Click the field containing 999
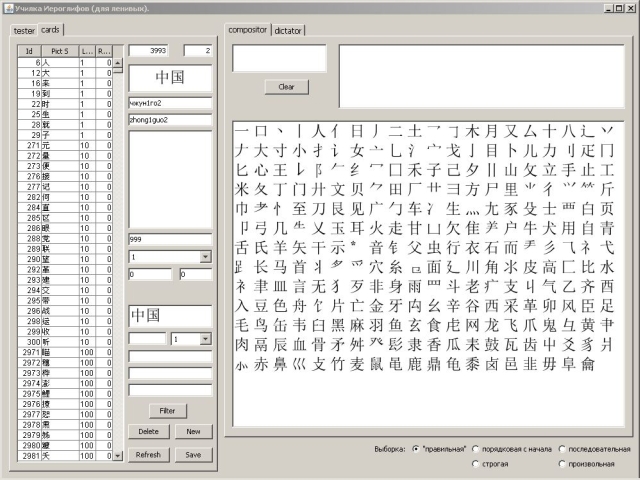Image resolution: width=640 pixels, height=480 pixels. pyautogui.click(x=170, y=239)
